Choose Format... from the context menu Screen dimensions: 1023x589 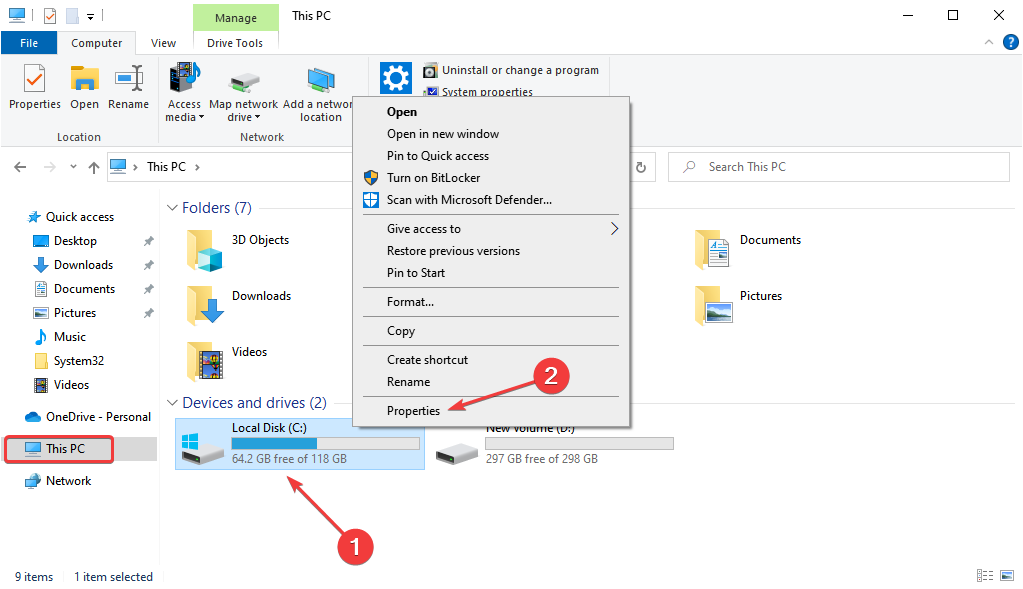coord(410,301)
